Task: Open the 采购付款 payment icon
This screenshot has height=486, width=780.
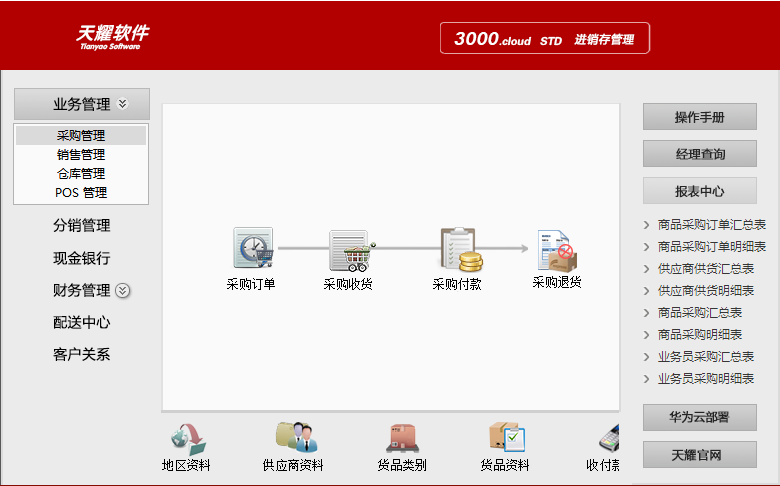Action: pos(459,249)
